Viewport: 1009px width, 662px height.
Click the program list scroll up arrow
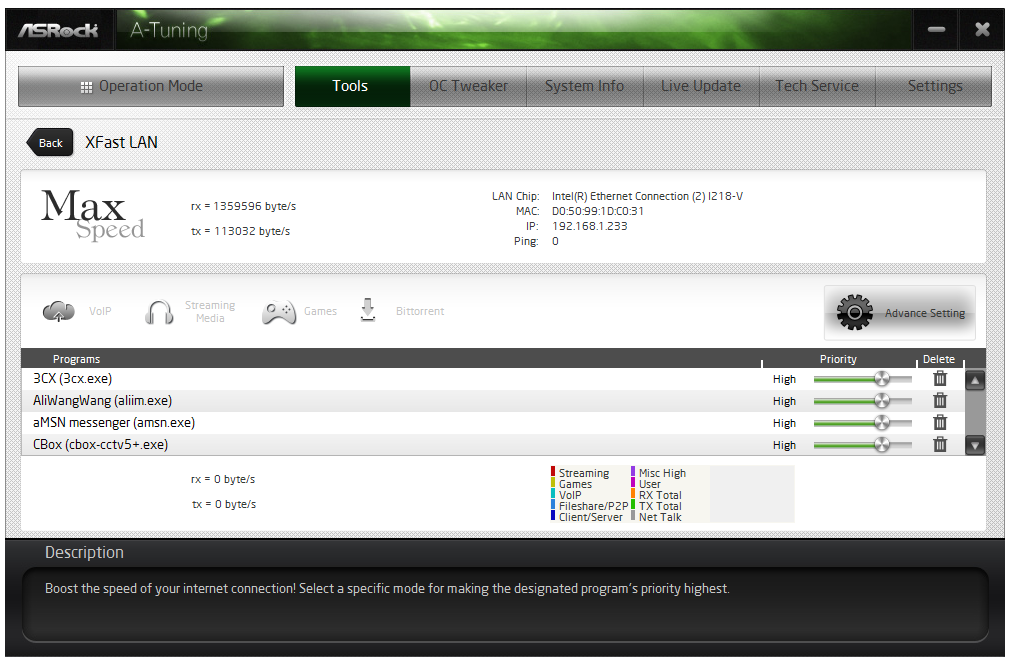coord(975,381)
